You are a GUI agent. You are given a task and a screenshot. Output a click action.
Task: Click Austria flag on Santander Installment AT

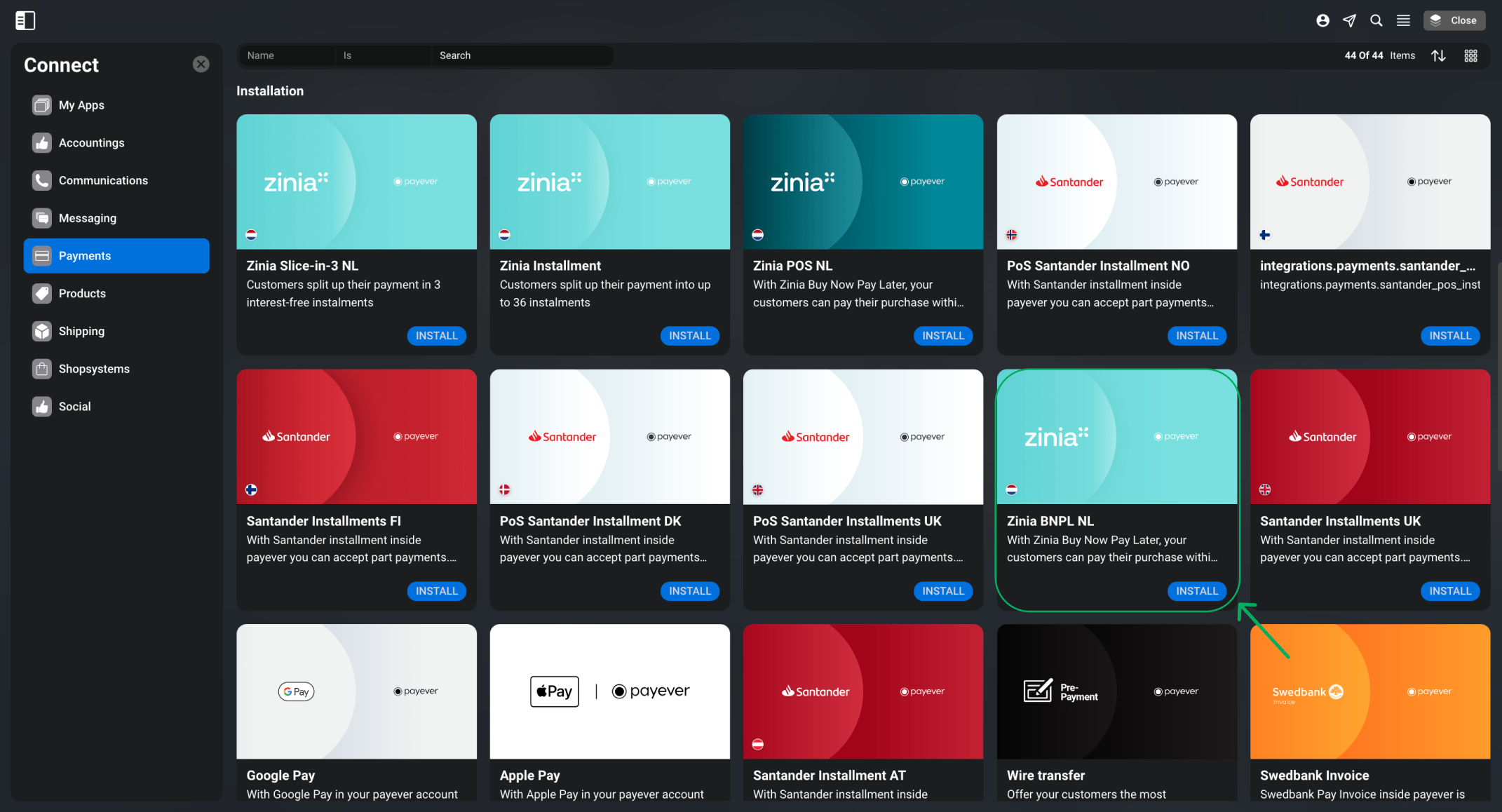[757, 745]
